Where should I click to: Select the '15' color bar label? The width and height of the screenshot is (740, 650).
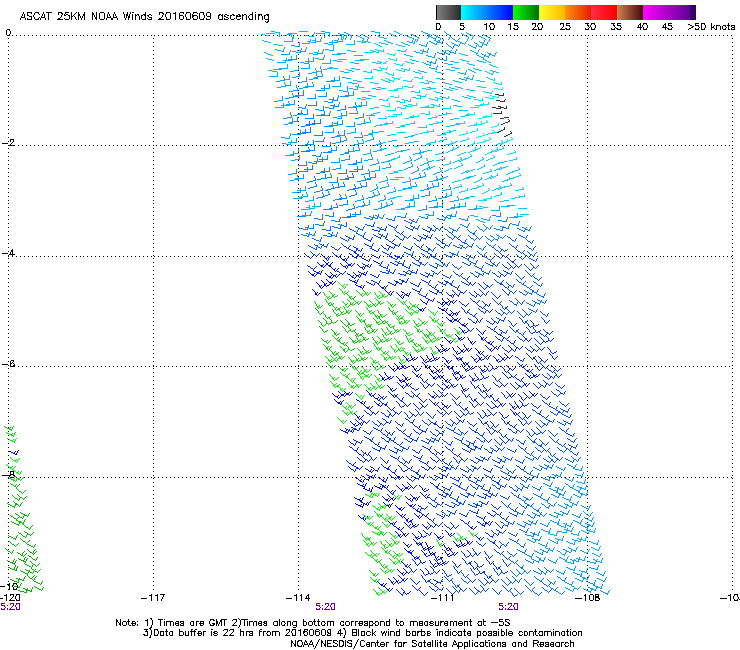click(x=513, y=27)
